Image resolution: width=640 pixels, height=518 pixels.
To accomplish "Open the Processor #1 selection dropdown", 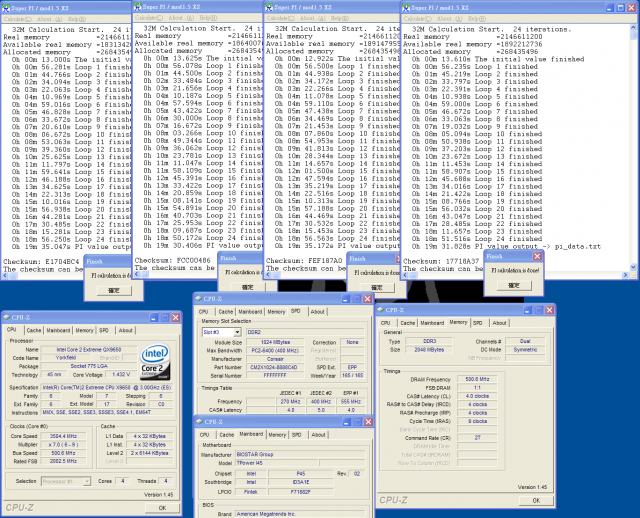I will [x=87, y=481].
